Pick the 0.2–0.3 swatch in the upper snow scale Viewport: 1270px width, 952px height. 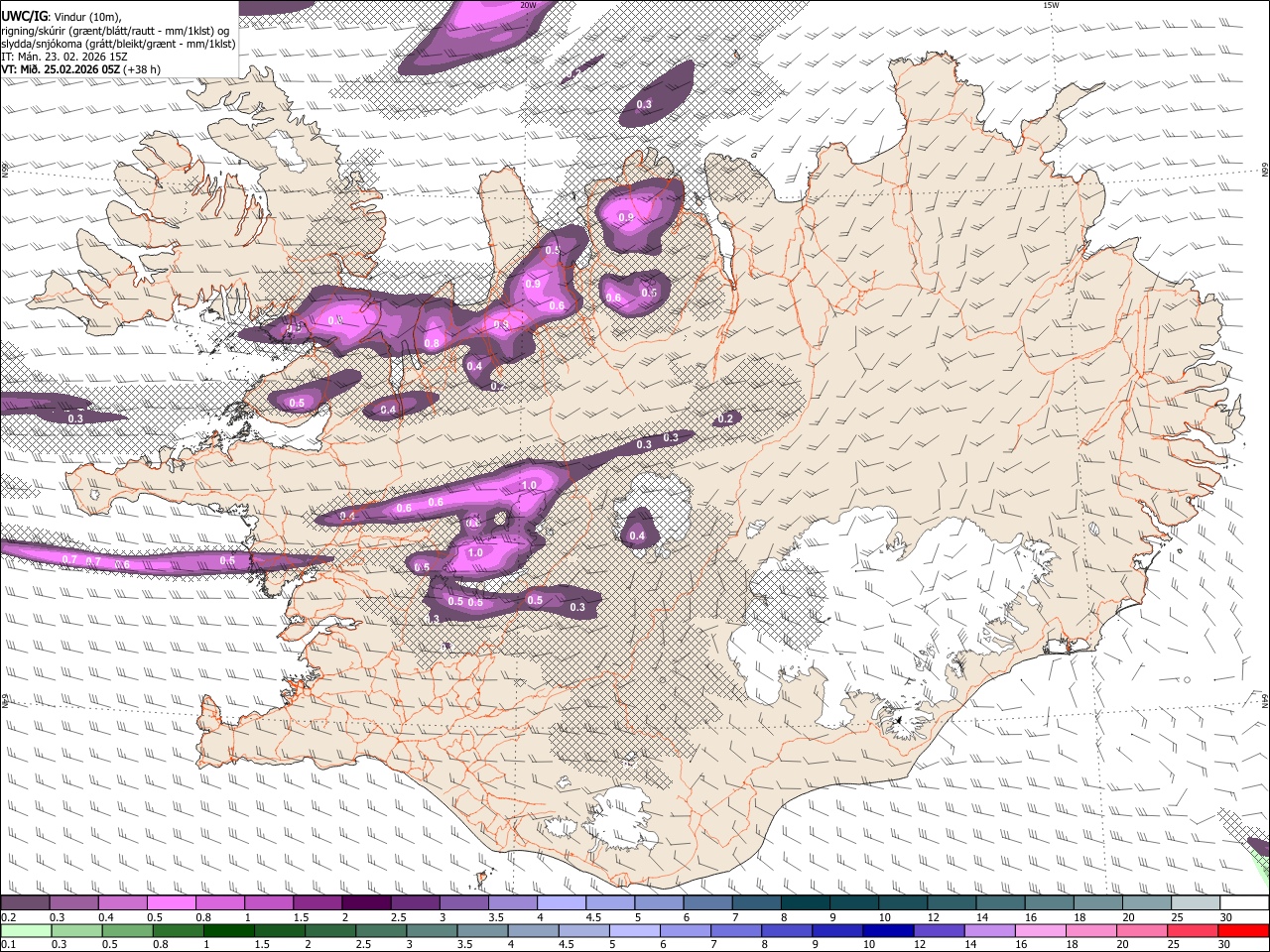click(25, 903)
